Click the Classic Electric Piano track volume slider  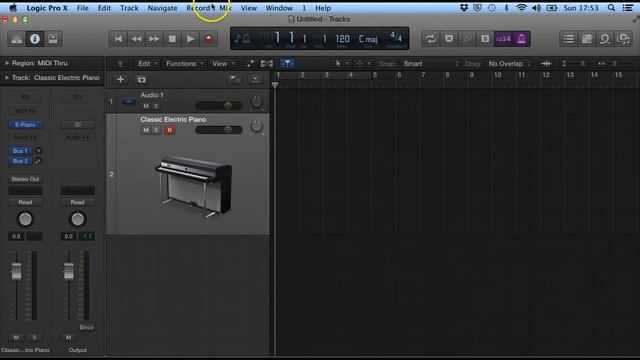[219, 130]
